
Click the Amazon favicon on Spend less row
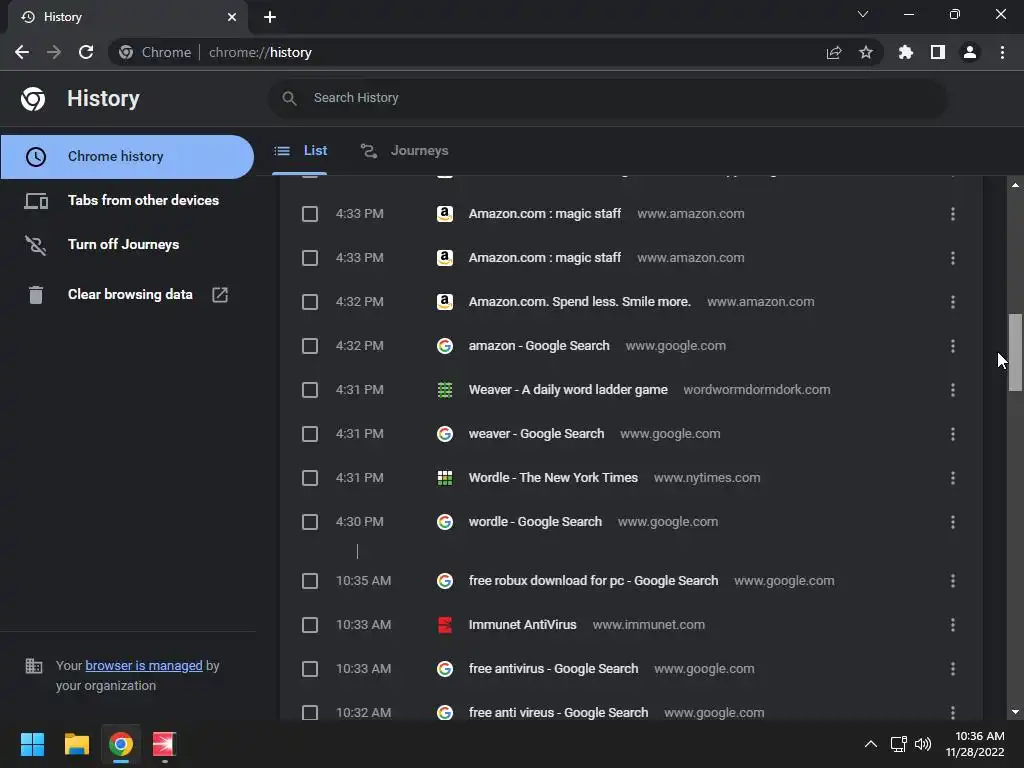445,302
